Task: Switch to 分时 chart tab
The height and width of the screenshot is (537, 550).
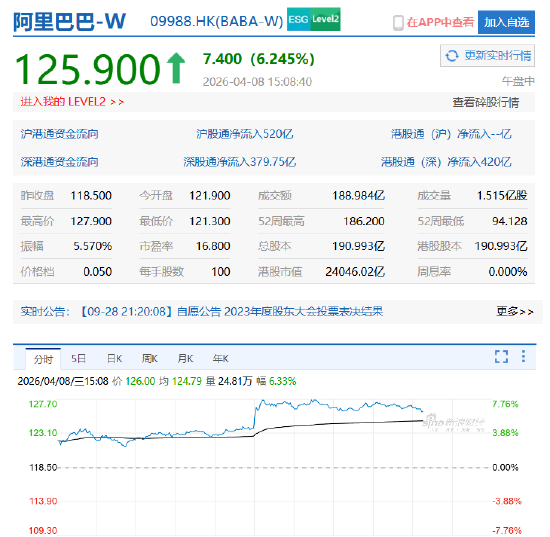Action: click(43, 359)
